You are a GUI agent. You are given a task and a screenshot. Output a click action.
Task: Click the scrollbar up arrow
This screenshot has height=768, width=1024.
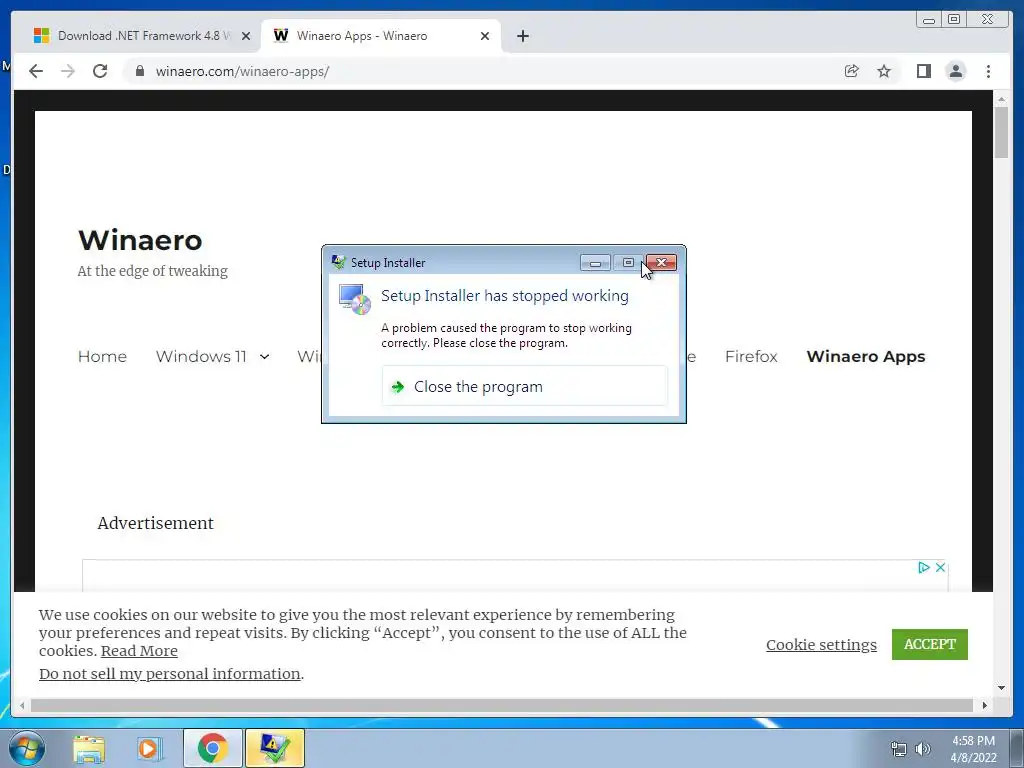coord(1002,99)
